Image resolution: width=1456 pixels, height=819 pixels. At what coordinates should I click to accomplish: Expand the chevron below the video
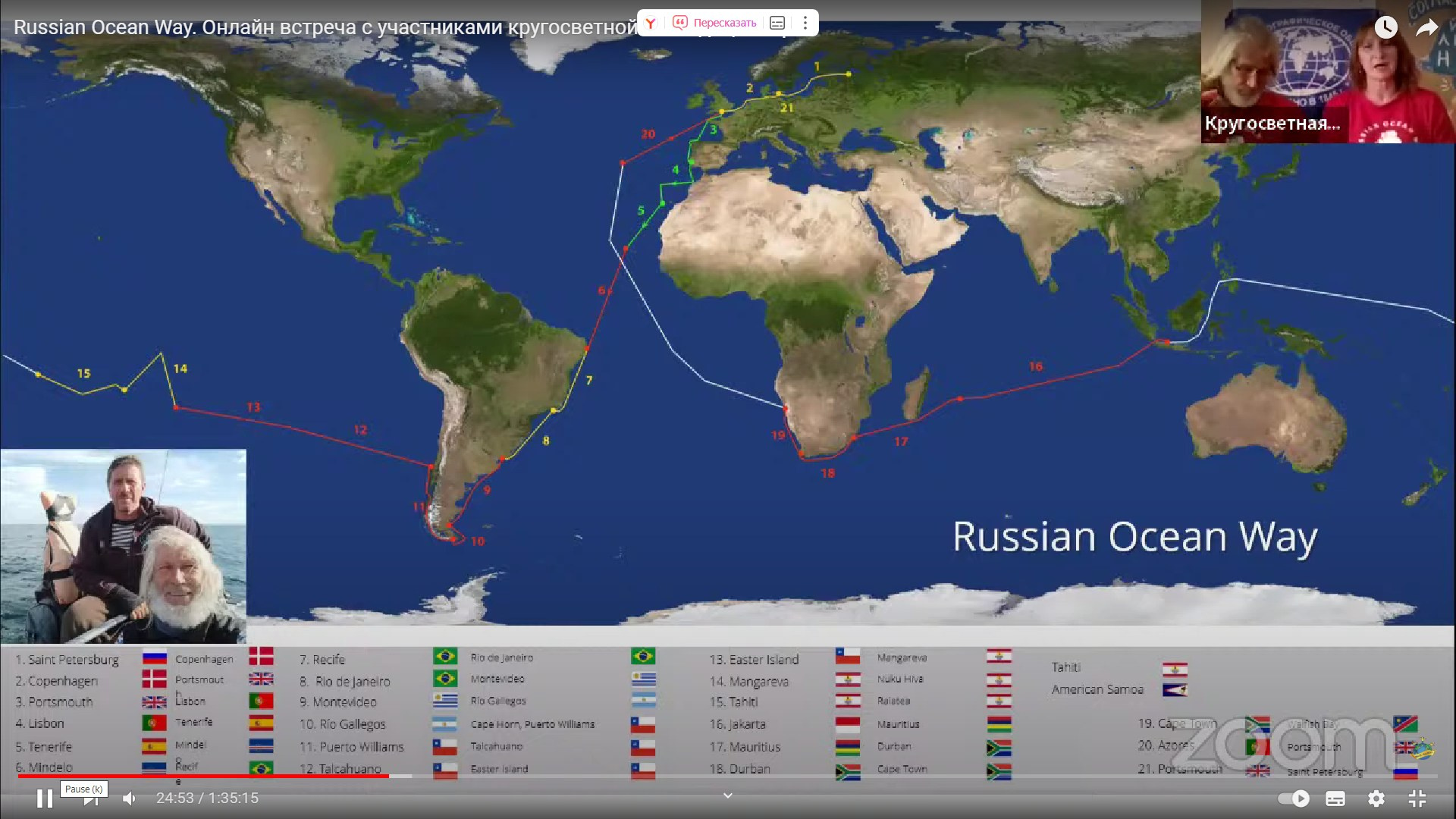(727, 795)
